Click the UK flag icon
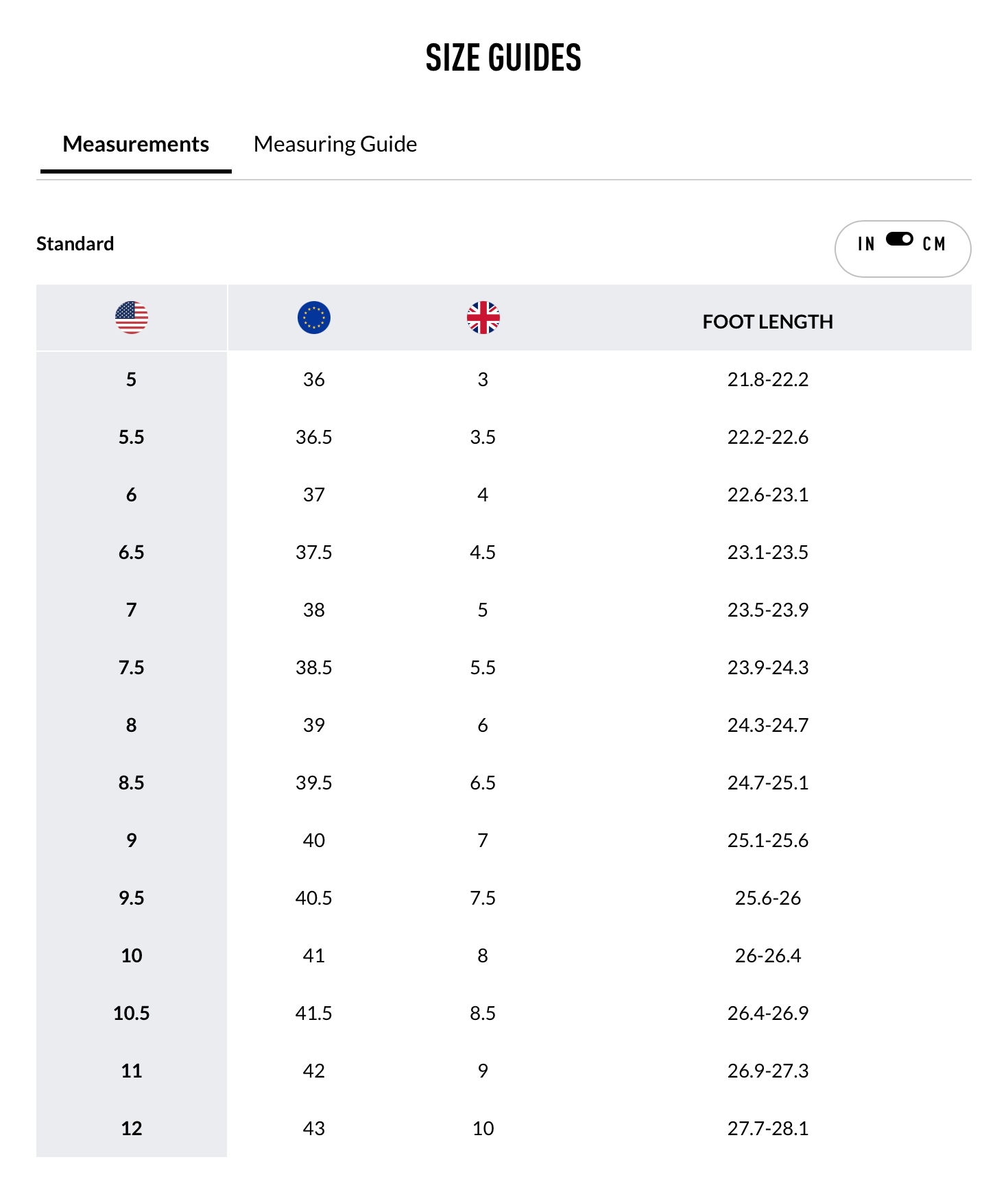This screenshot has height=1177, width=1008. (483, 318)
